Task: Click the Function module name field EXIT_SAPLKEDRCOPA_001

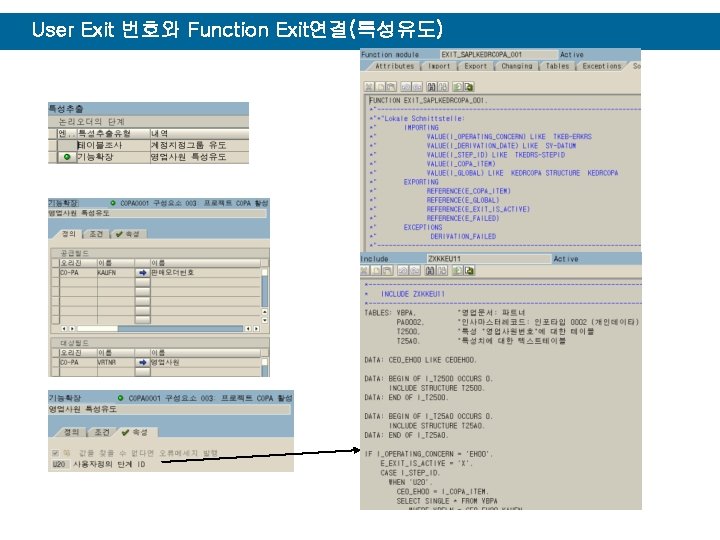Action: pos(499,54)
